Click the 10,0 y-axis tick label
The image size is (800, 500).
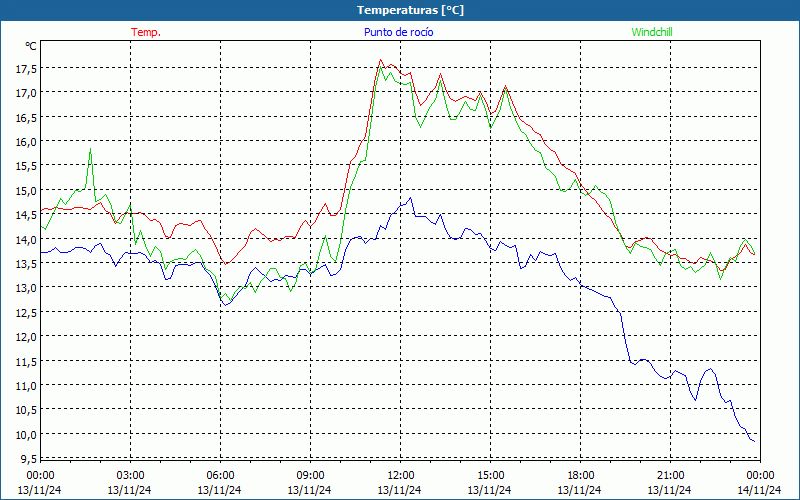click(x=25, y=434)
